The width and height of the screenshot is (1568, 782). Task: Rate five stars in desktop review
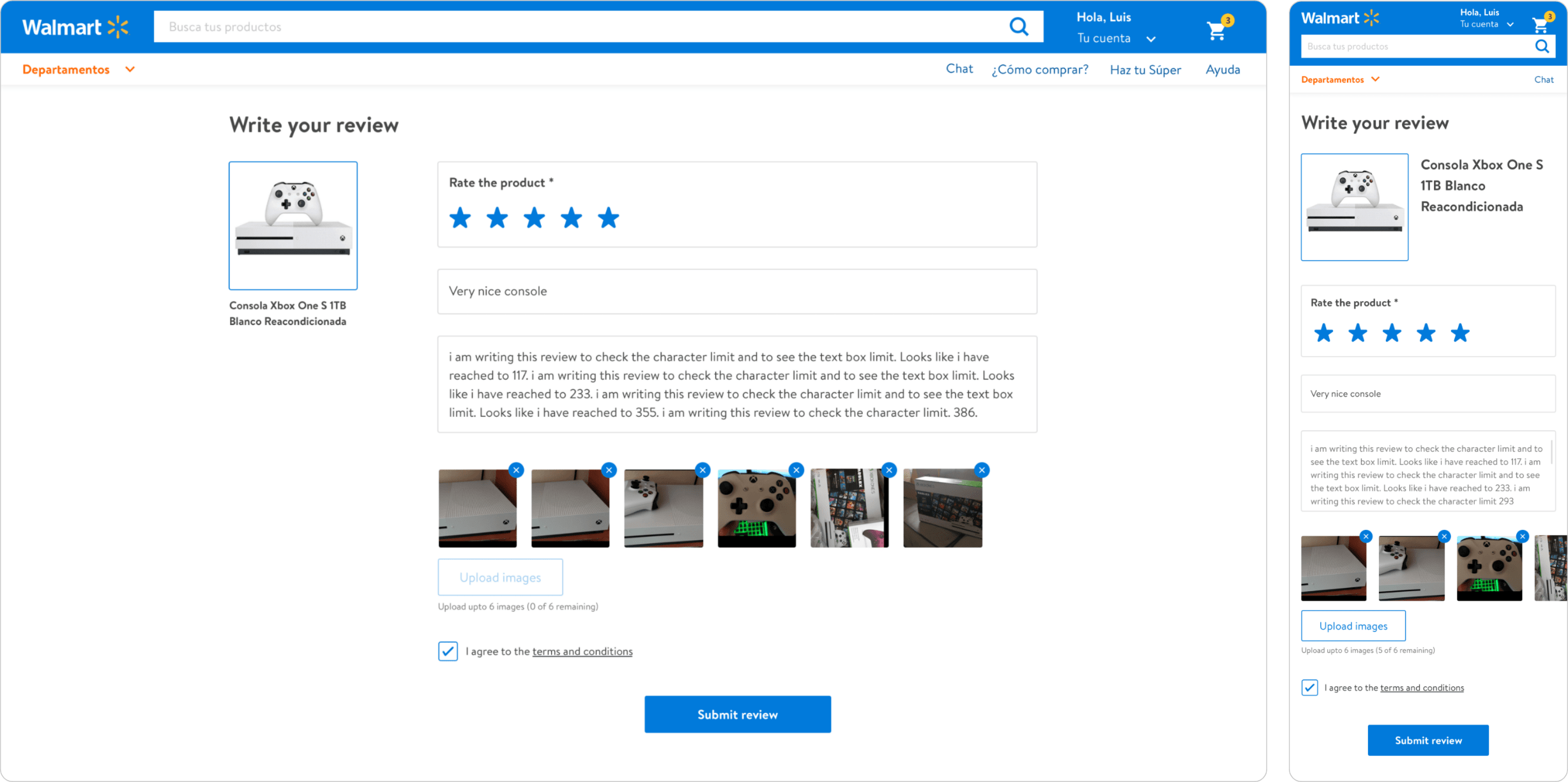[608, 218]
